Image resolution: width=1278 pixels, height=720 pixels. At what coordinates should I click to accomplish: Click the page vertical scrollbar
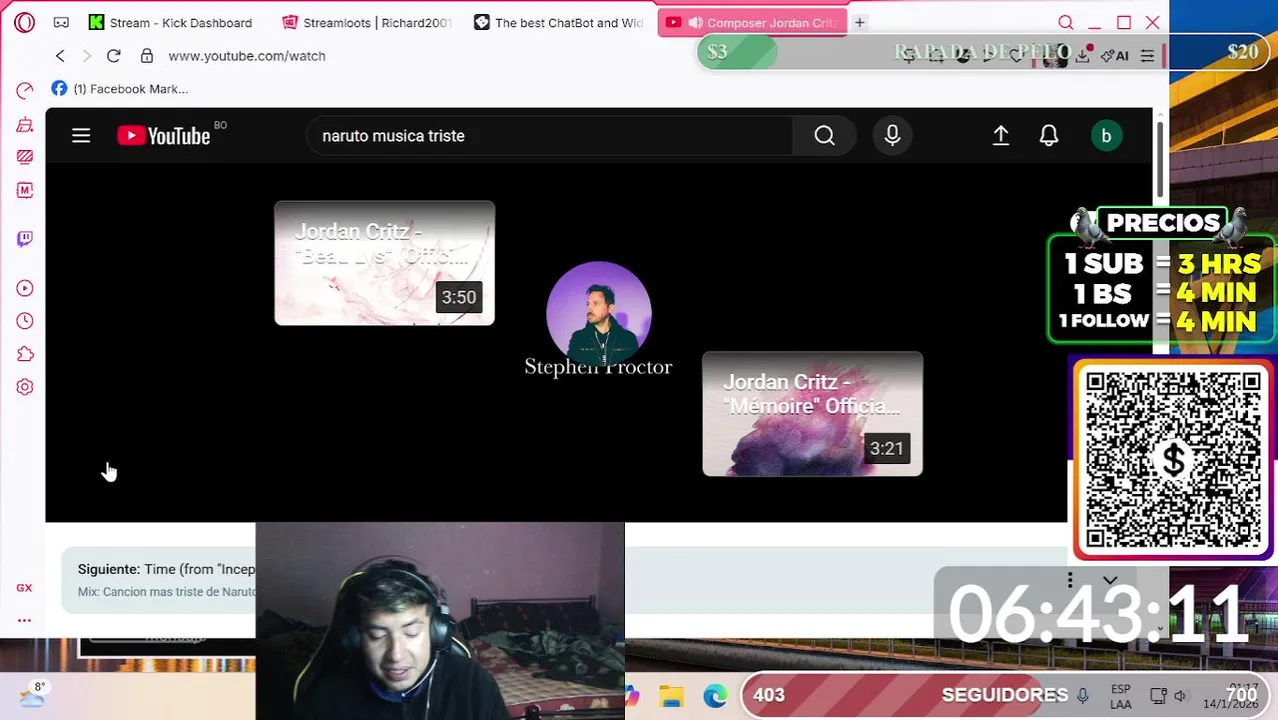coord(1160,160)
